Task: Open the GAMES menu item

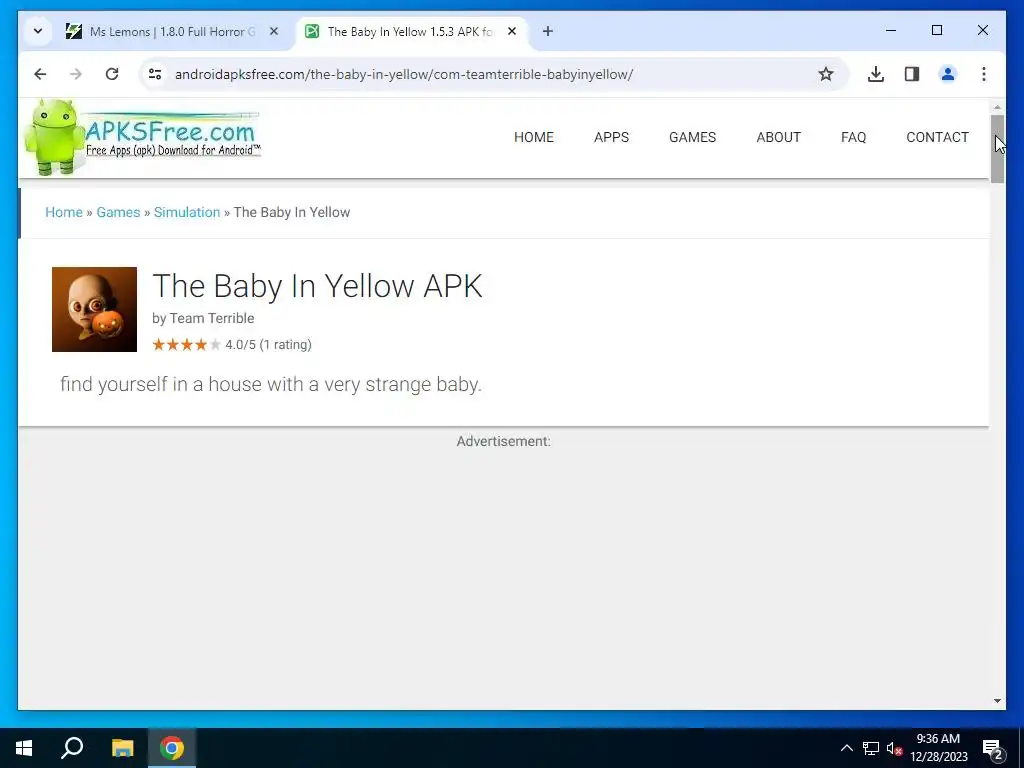Action: (x=692, y=137)
